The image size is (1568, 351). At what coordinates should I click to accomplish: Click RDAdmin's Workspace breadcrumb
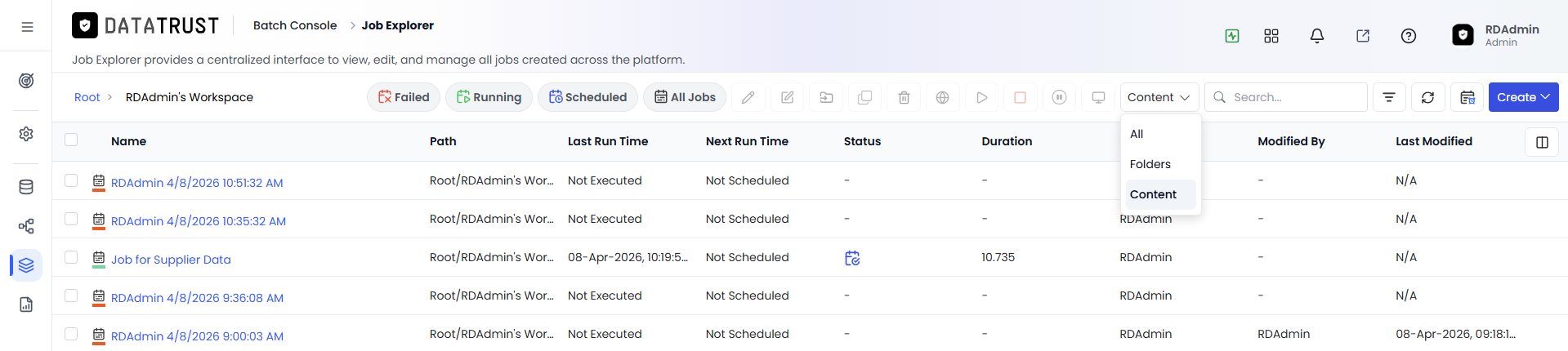click(190, 97)
